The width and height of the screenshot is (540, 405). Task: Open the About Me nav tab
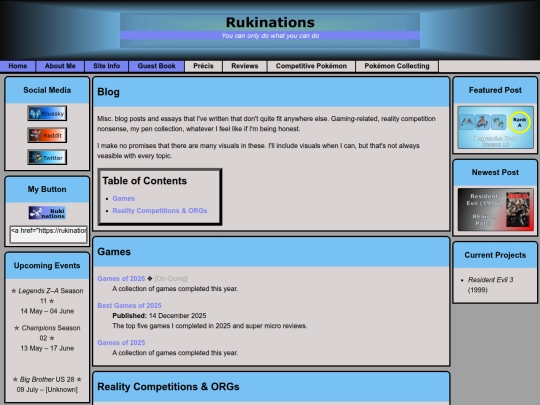[60, 66]
